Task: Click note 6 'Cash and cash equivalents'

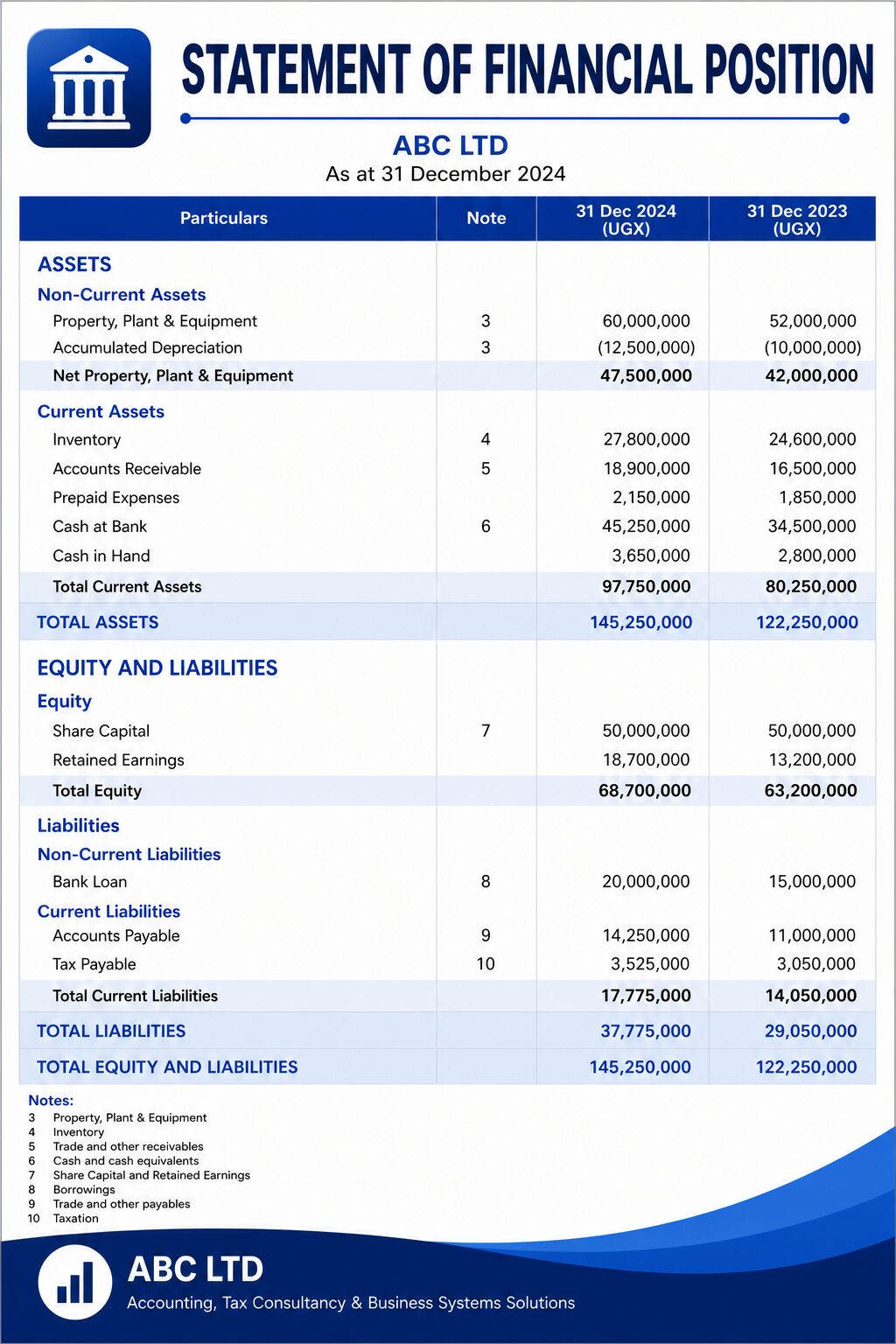Action: [x=126, y=1161]
